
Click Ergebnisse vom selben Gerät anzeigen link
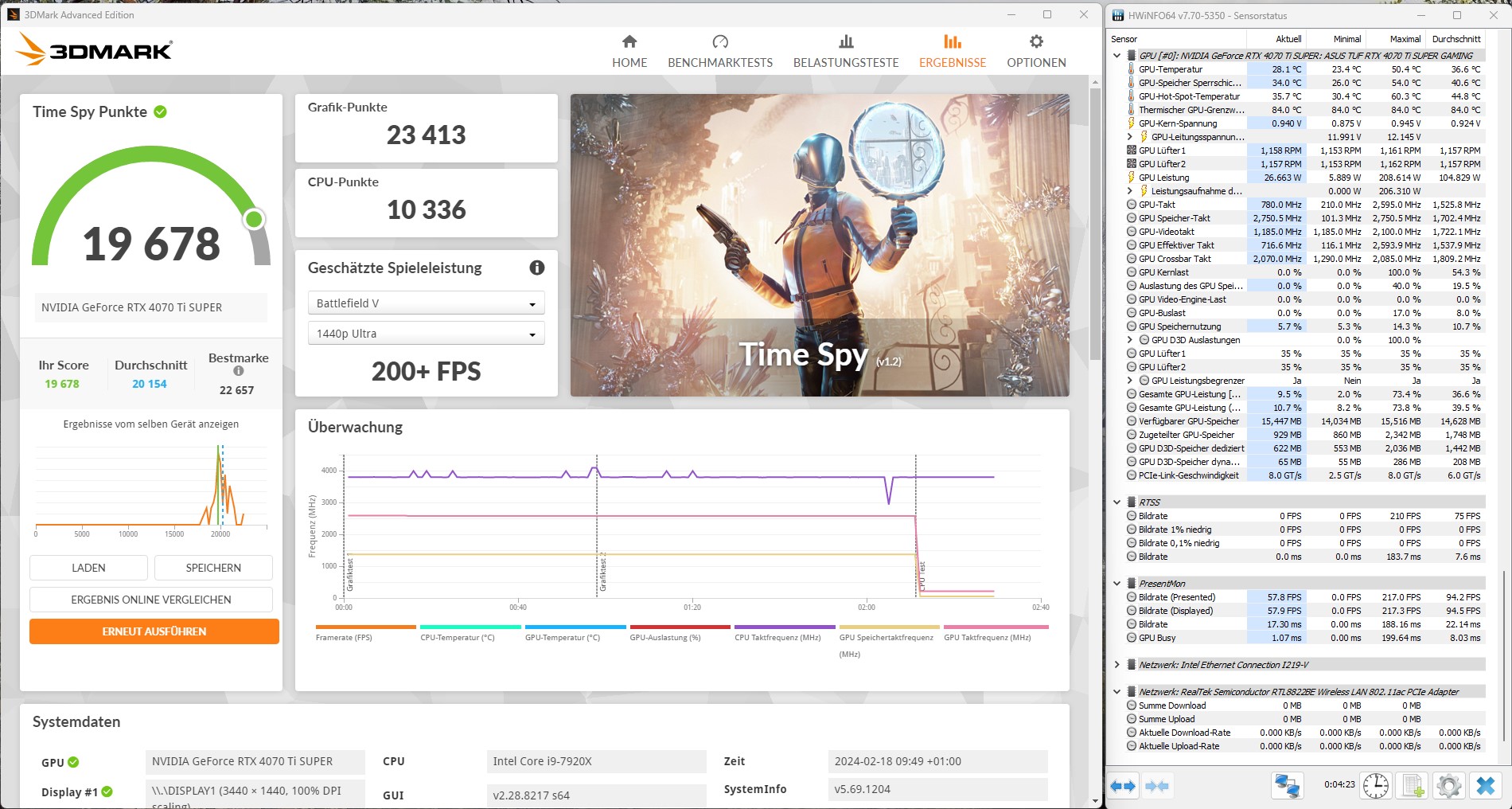pos(151,424)
